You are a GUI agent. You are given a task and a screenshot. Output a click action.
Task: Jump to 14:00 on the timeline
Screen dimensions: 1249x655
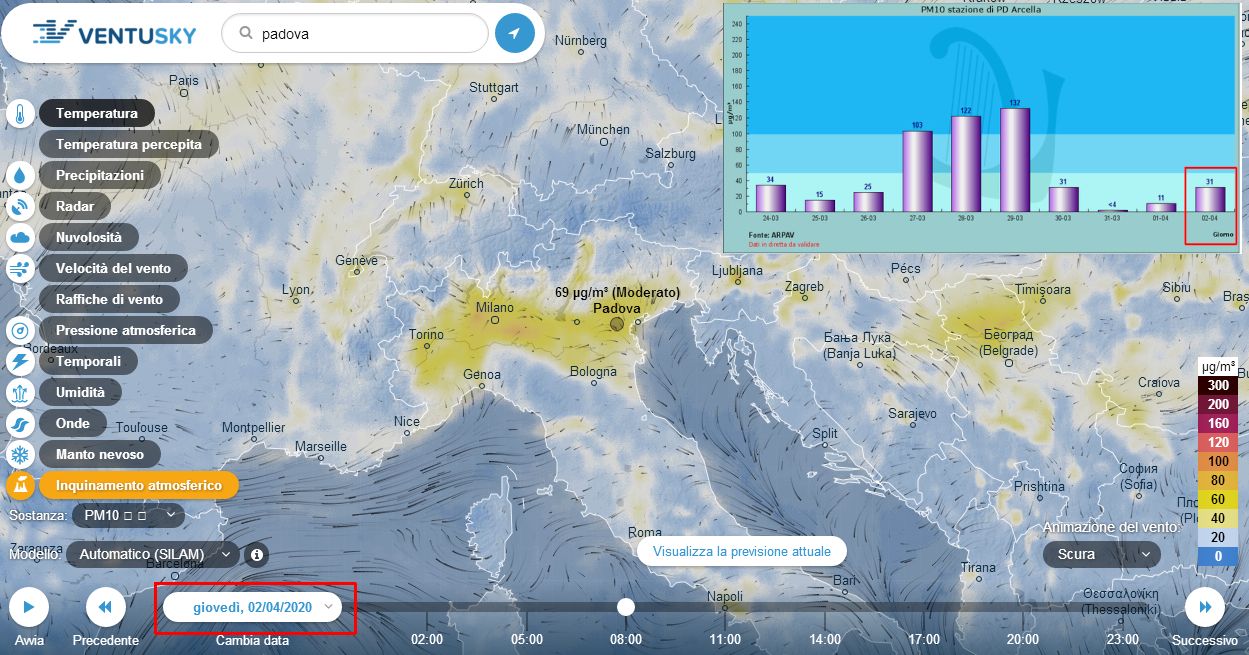[825, 639]
